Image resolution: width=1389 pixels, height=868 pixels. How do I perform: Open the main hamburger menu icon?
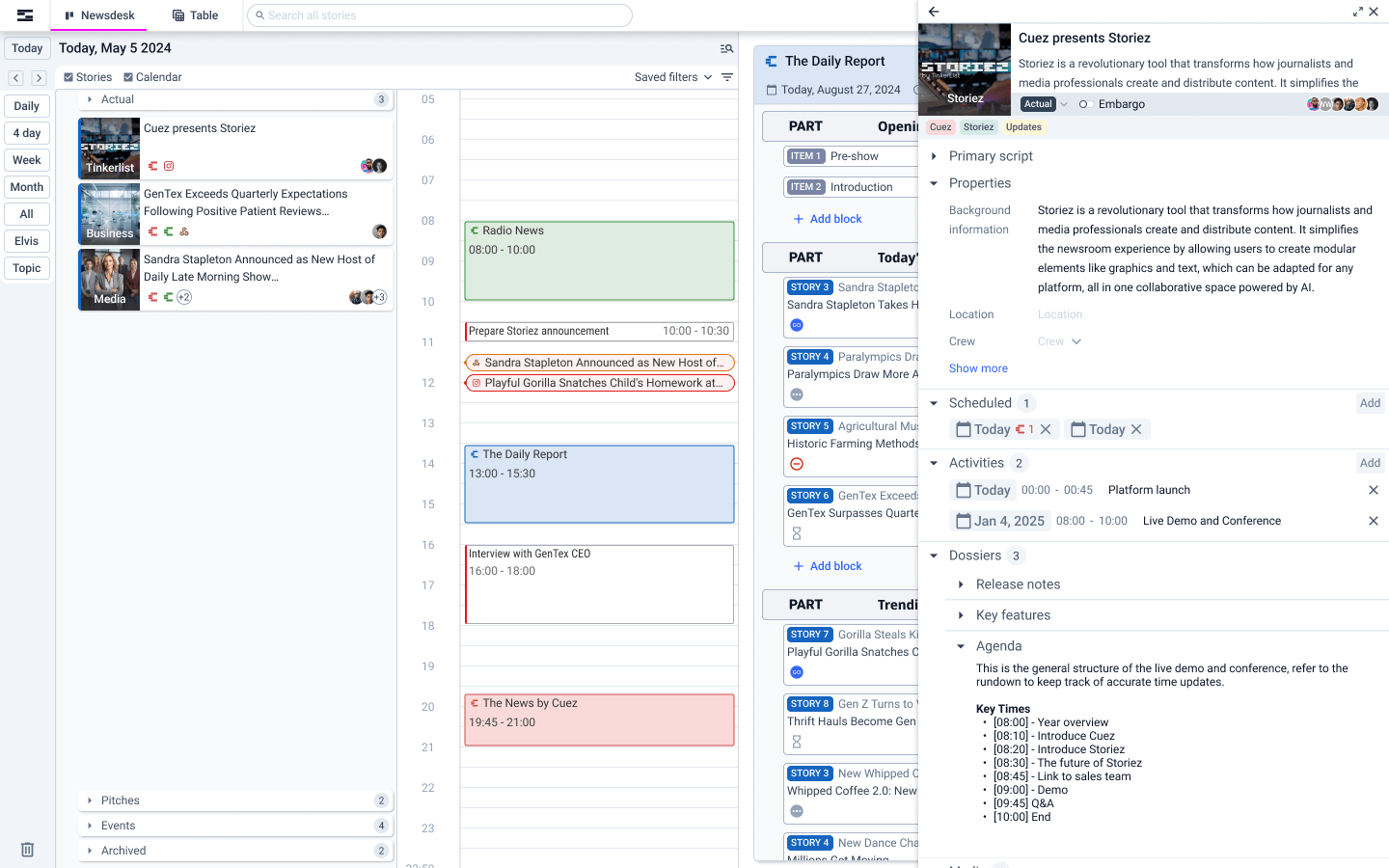click(25, 15)
